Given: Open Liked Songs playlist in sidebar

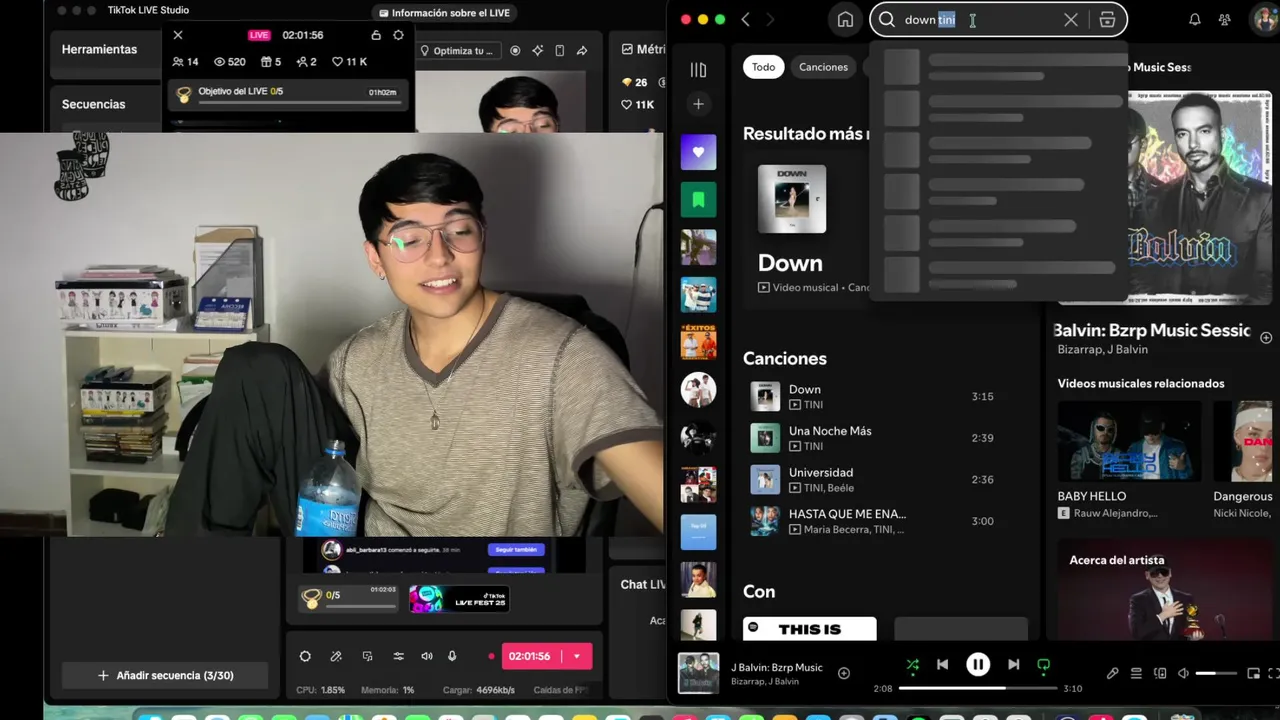Looking at the screenshot, I should [x=698, y=152].
